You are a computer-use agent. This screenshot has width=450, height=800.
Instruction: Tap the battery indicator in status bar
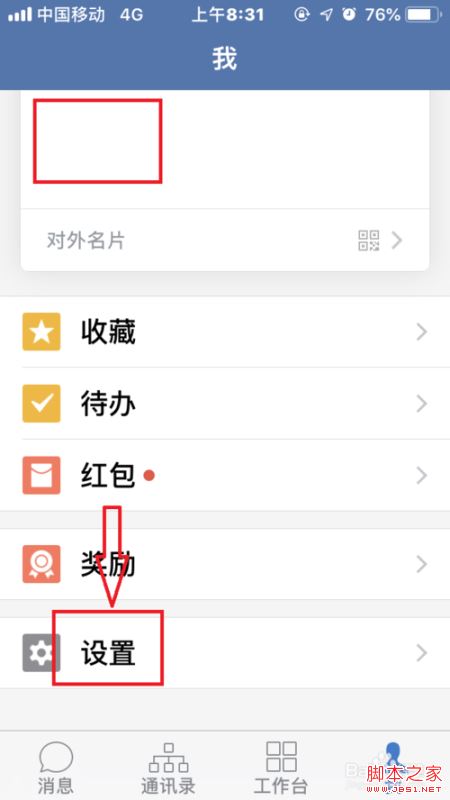422,15
